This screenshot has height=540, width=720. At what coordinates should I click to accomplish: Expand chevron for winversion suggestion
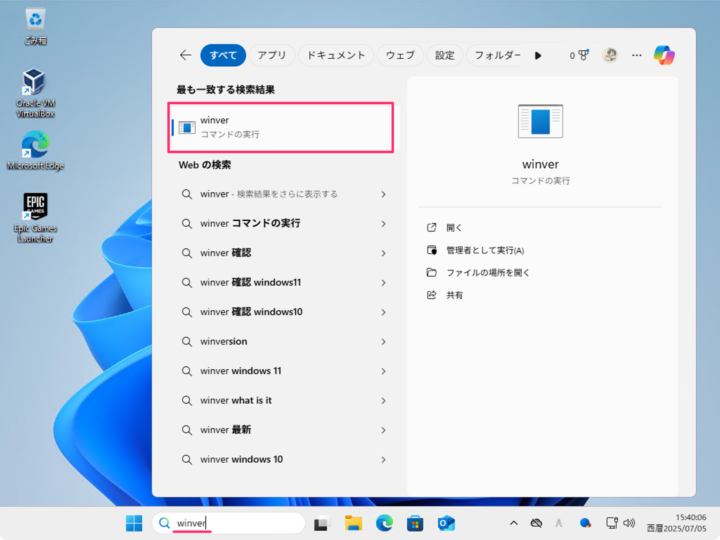tap(383, 342)
